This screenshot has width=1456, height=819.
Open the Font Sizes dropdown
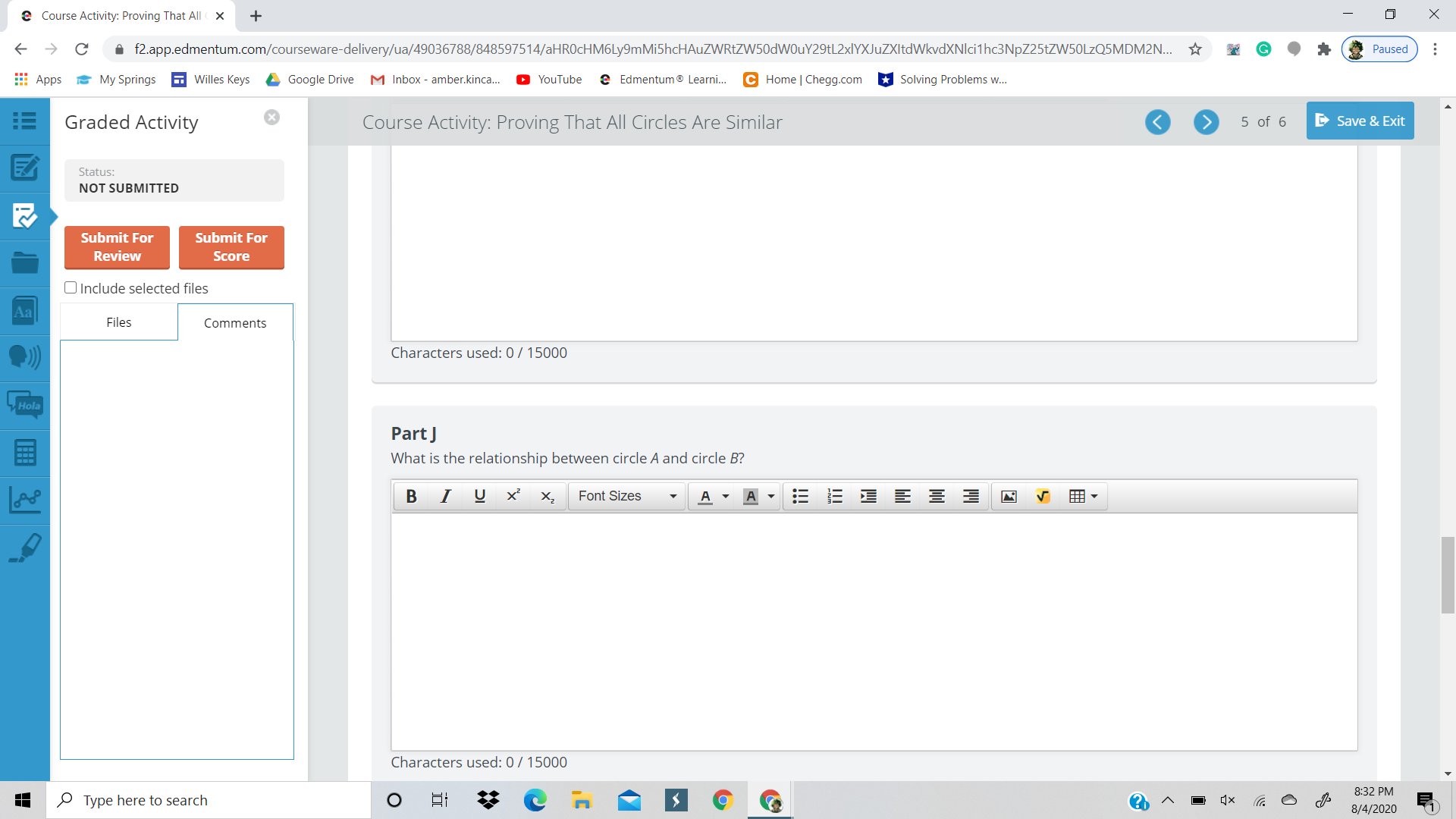click(626, 496)
